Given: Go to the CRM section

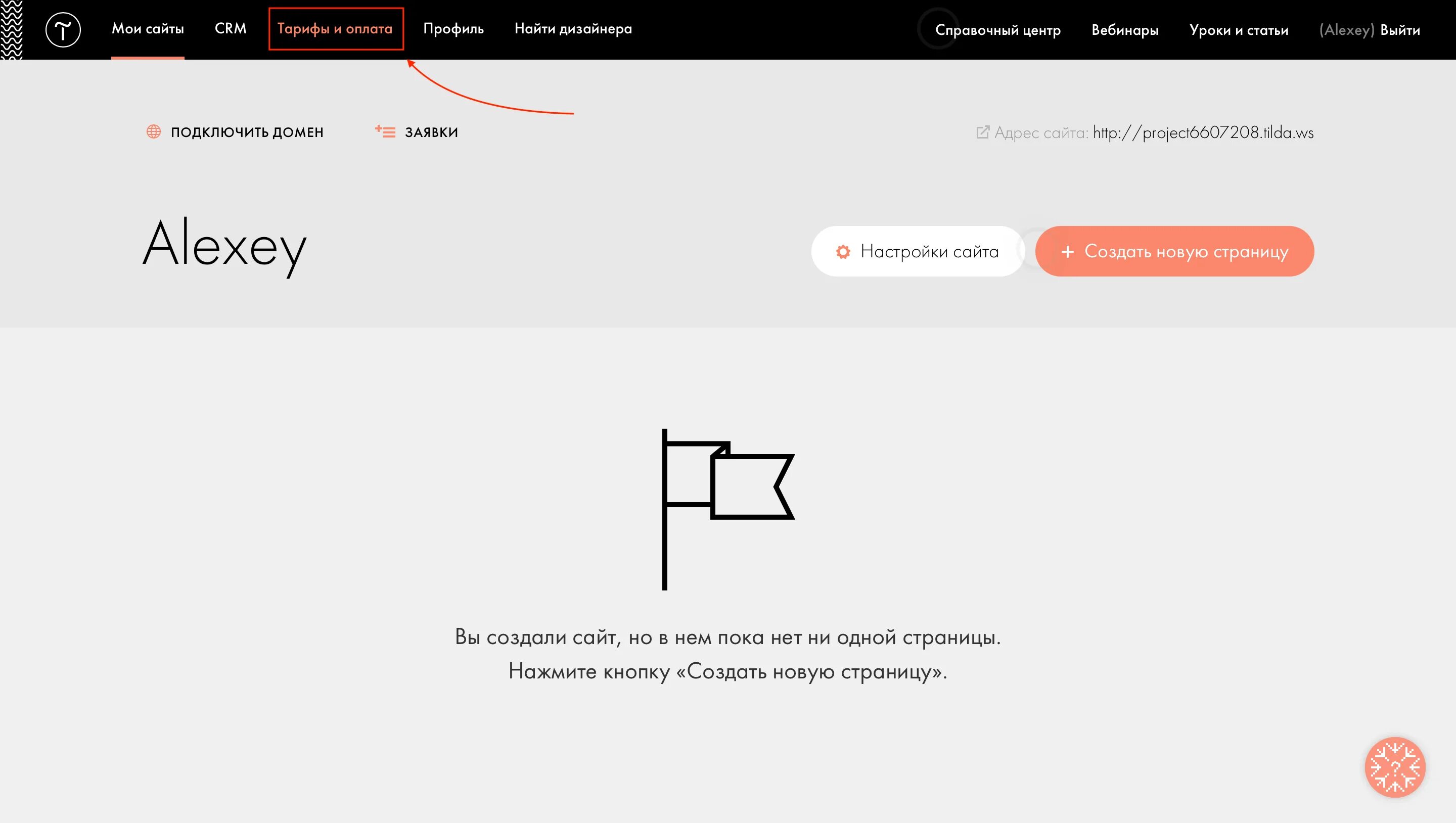Looking at the screenshot, I should 230,29.
